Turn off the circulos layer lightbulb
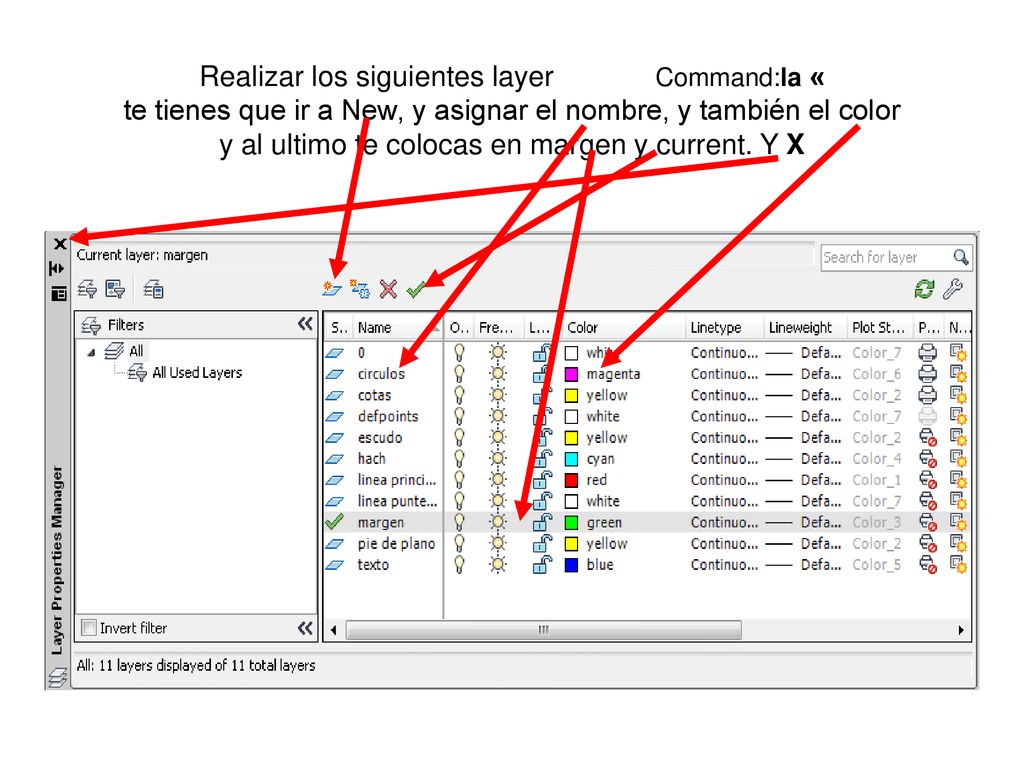 point(459,374)
